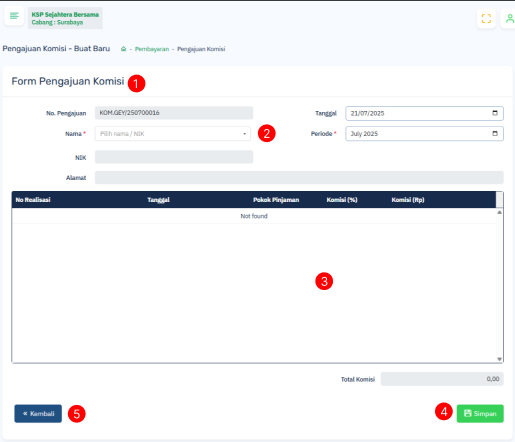Click the Total Komisi field

[442, 379]
